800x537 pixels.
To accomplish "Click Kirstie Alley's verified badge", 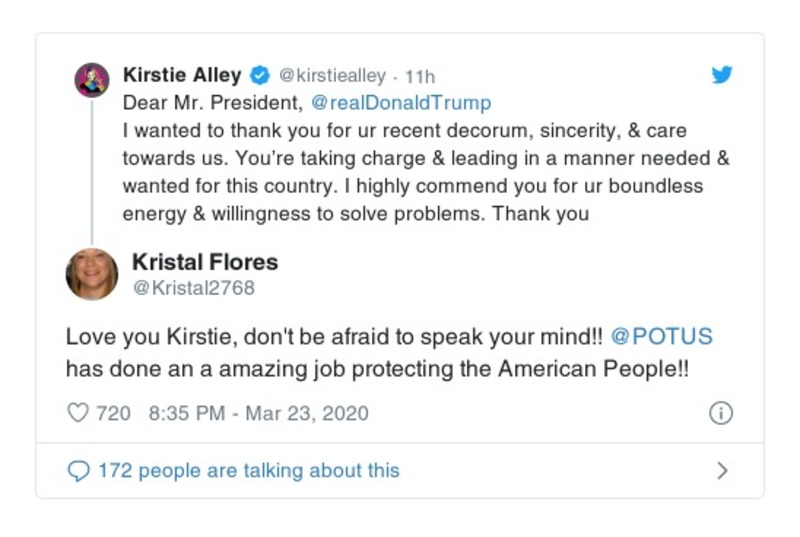I will [259, 75].
